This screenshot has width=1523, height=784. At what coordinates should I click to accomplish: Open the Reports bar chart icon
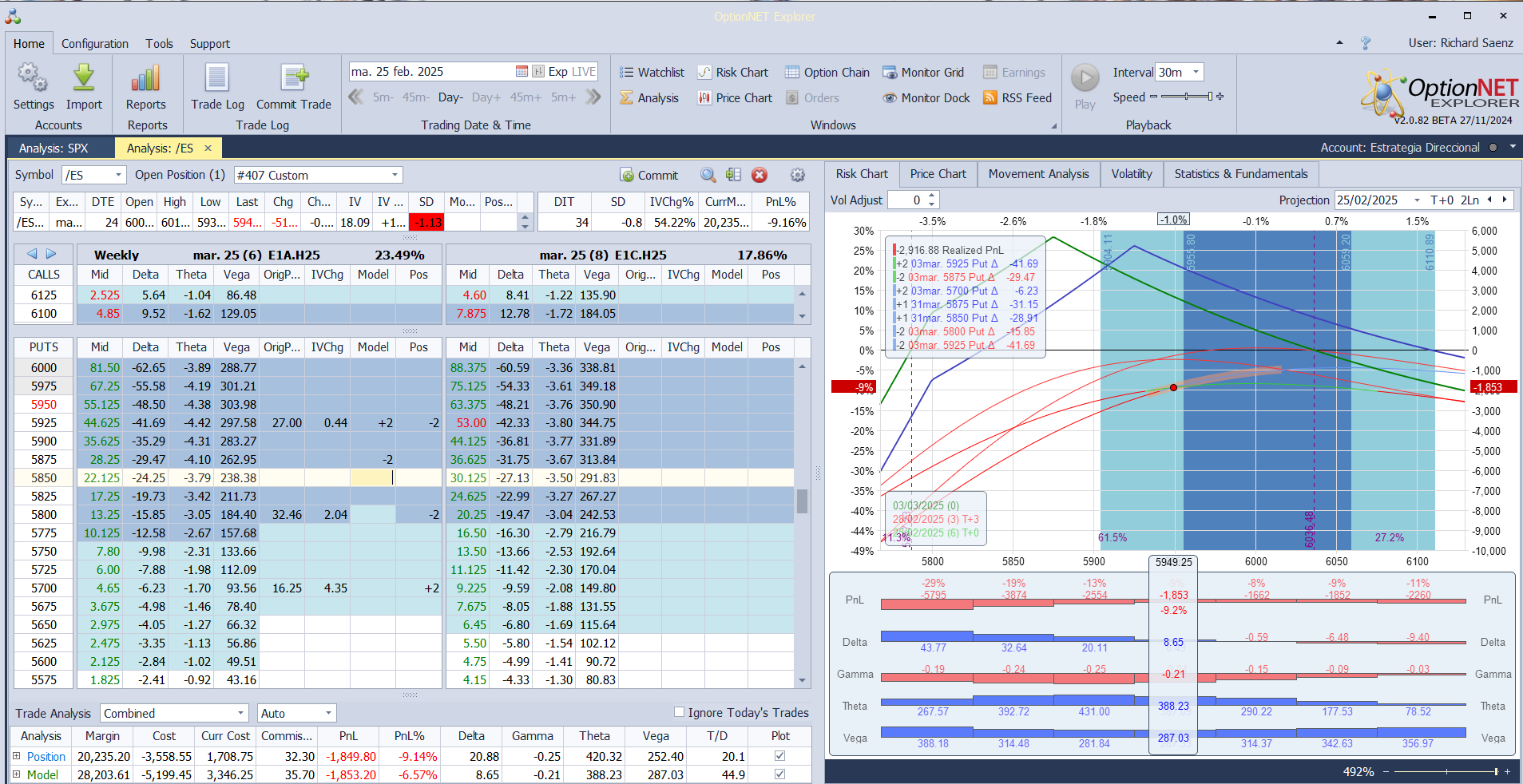[146, 78]
